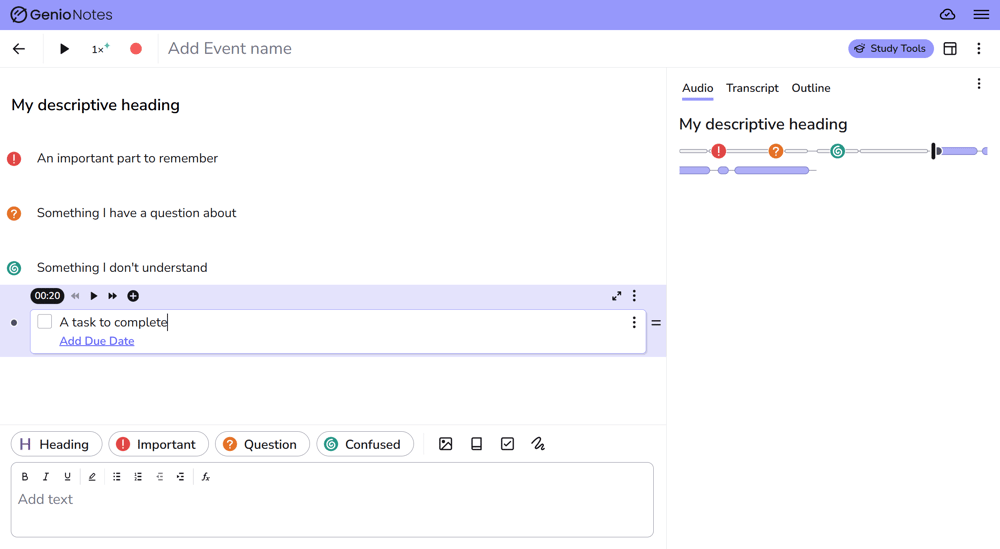Screen dimensions: 1000x549
Task: Click the black playhead on the audio timeline
Action: (x=934, y=151)
